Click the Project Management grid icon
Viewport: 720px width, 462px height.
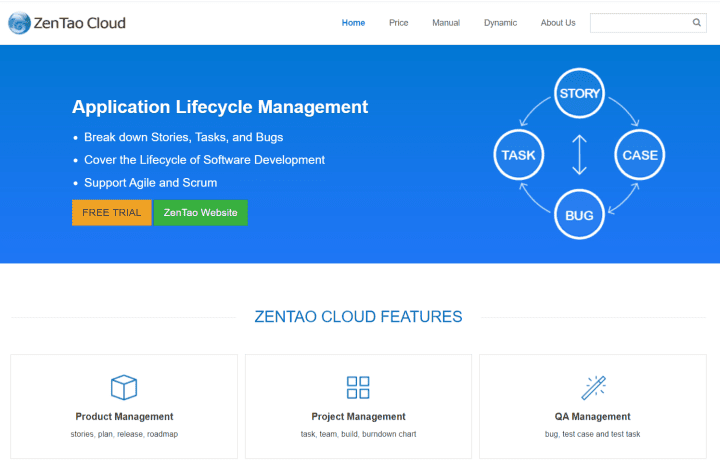point(358,387)
